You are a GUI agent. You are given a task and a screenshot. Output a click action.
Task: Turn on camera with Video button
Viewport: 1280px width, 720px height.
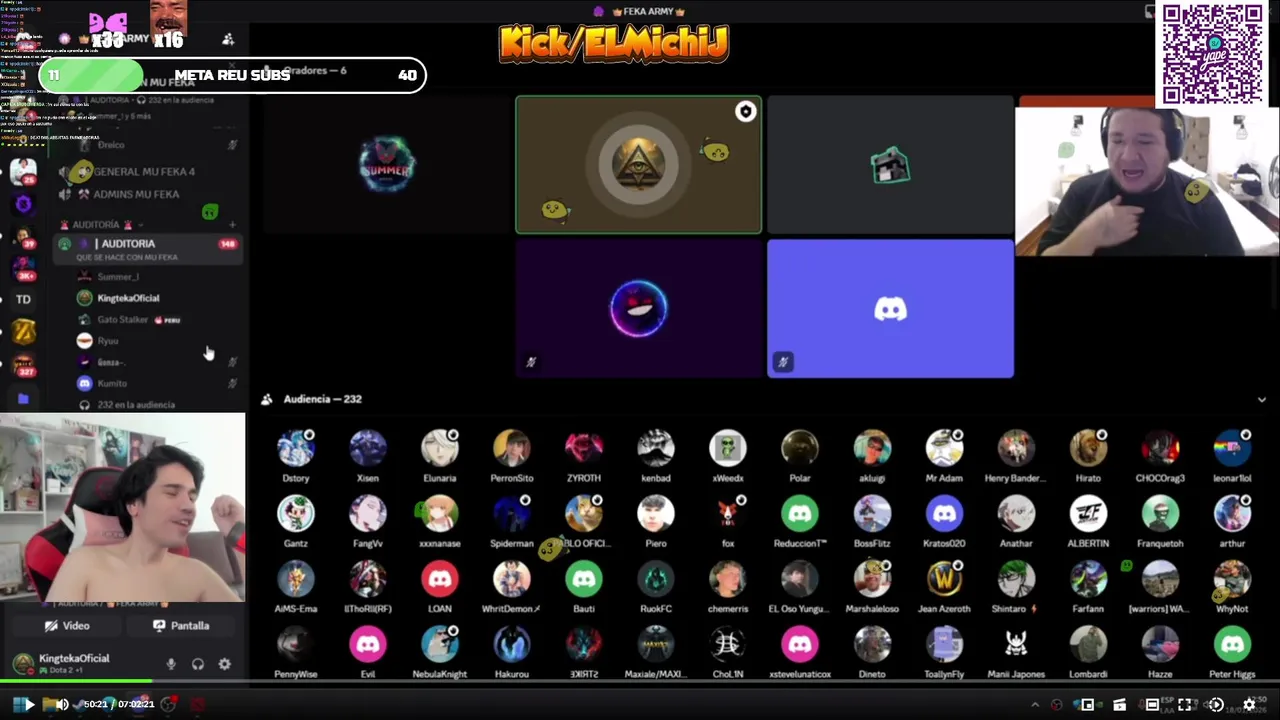click(x=67, y=626)
